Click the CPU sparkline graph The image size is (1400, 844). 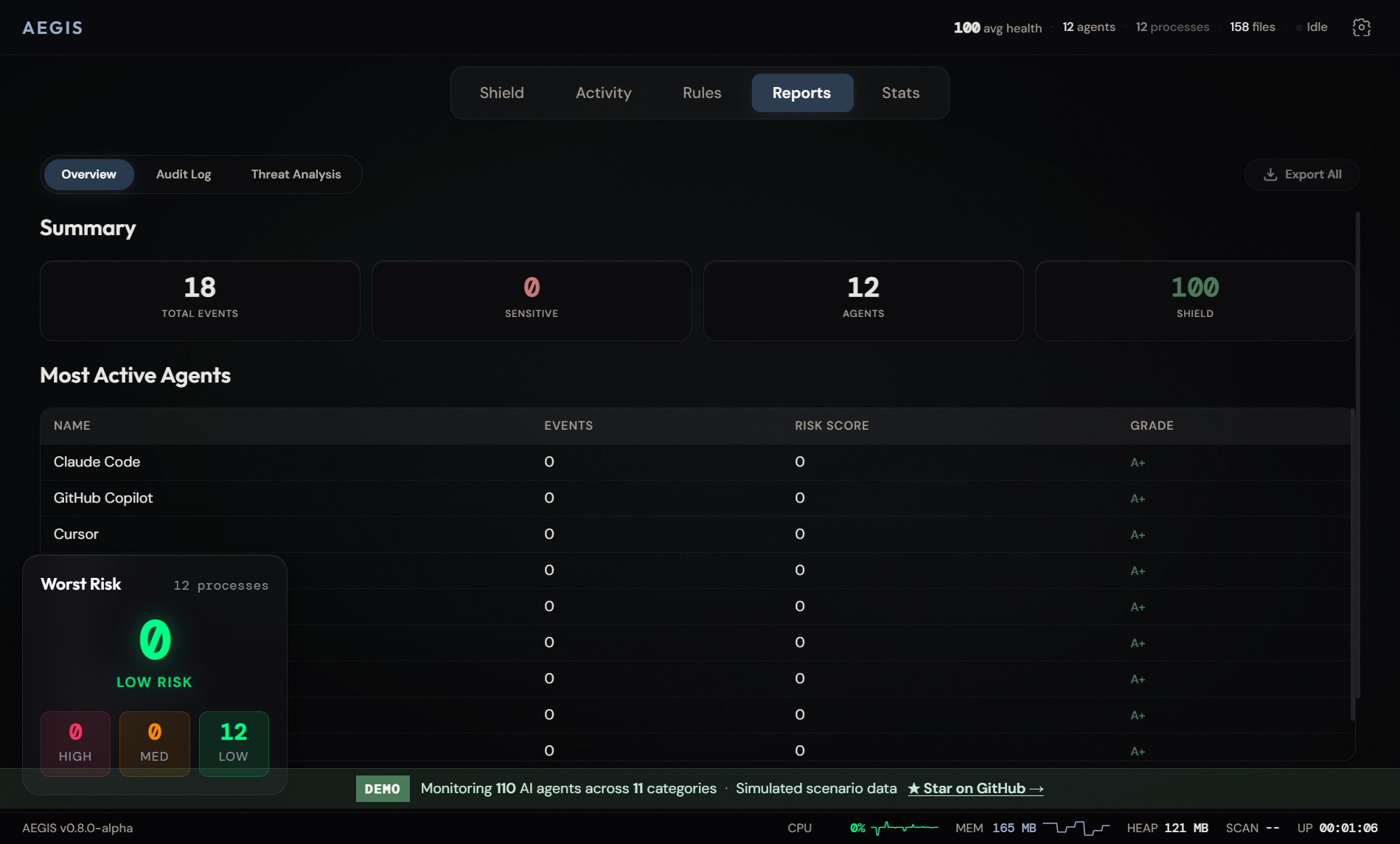(x=905, y=828)
